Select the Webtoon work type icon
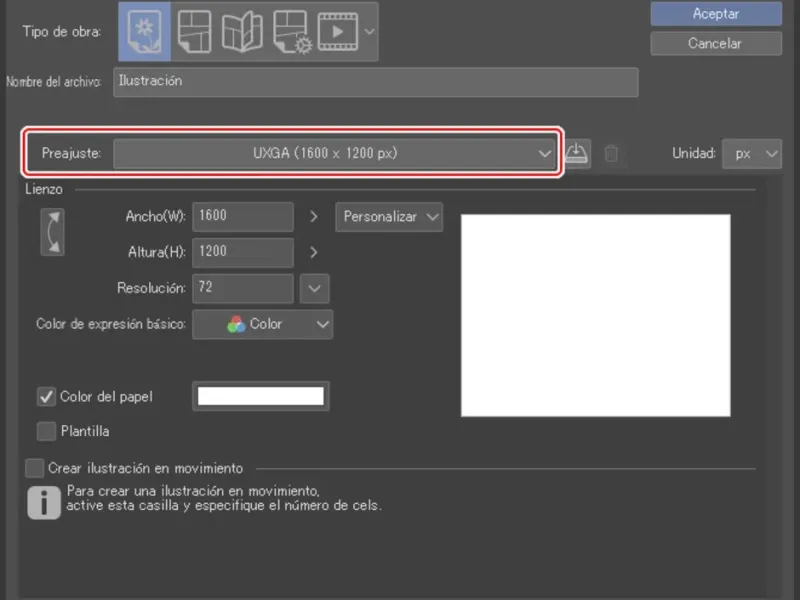 (194, 32)
